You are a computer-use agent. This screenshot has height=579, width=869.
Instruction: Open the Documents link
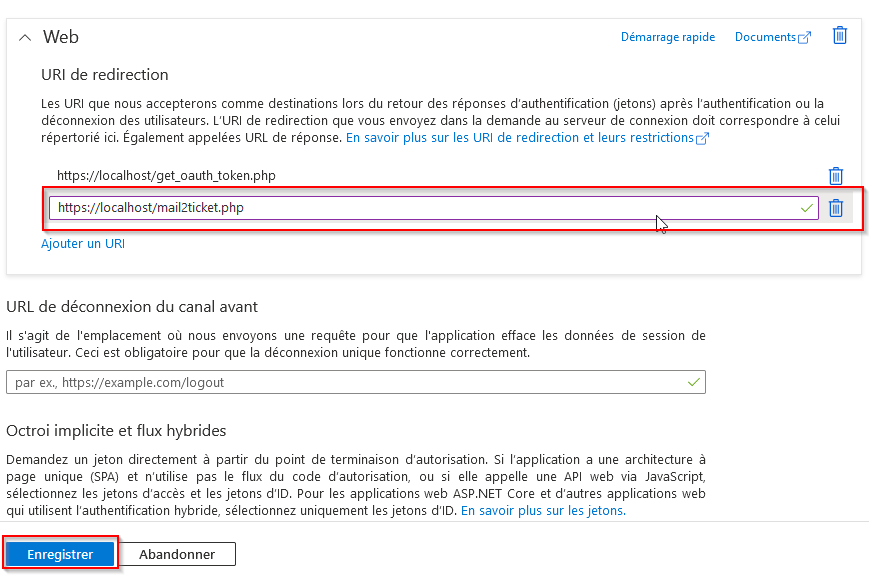(765, 37)
